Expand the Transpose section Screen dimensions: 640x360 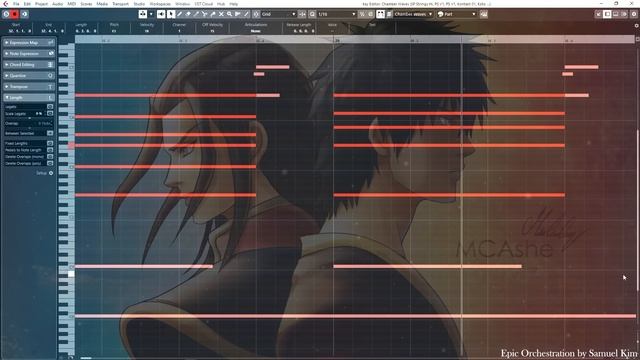click(7, 87)
